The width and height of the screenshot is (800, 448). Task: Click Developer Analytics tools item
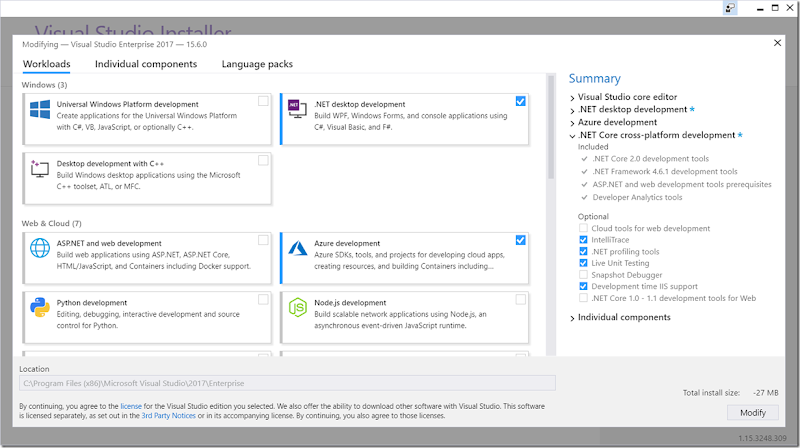pos(637,197)
